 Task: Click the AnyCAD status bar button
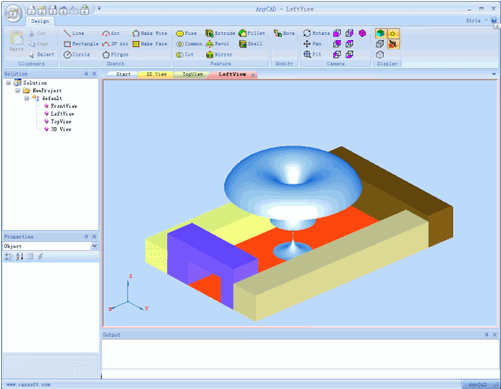pos(478,385)
